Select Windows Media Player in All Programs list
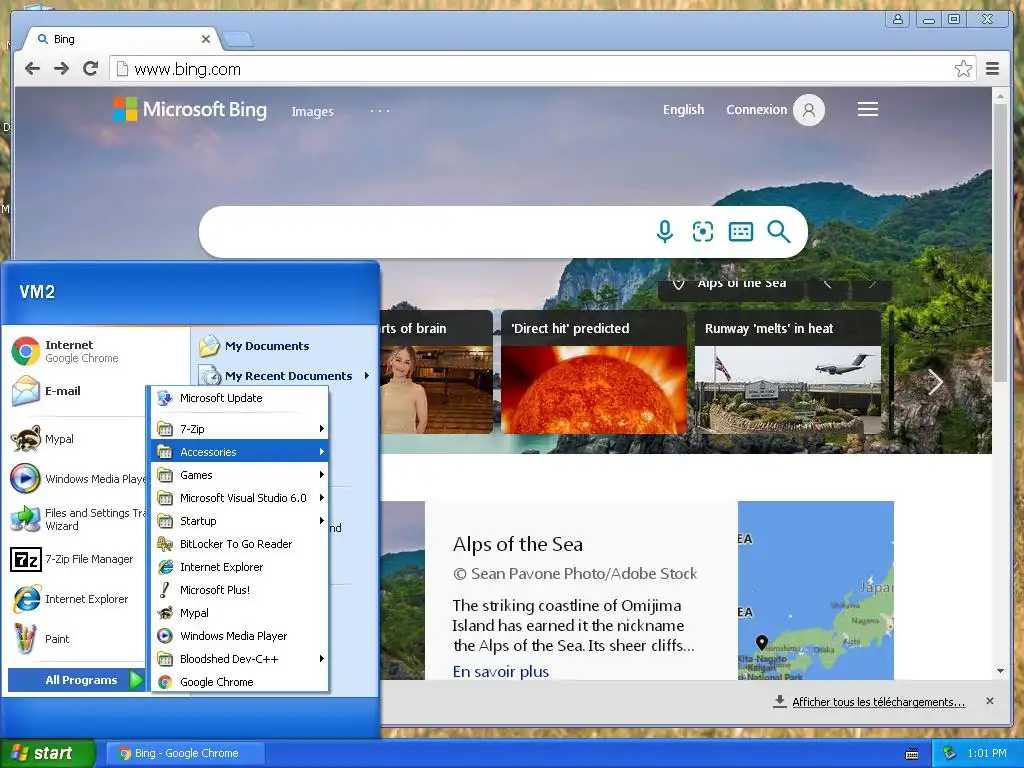 (240, 636)
